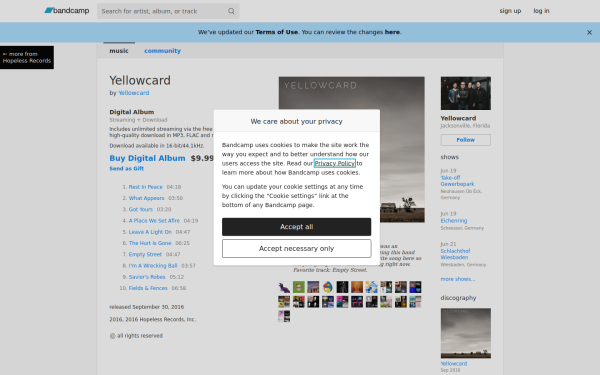Focus the artist, album, or track search field
Image resolution: width=600 pixels, height=375 pixels.
pyautogui.click(x=168, y=11)
